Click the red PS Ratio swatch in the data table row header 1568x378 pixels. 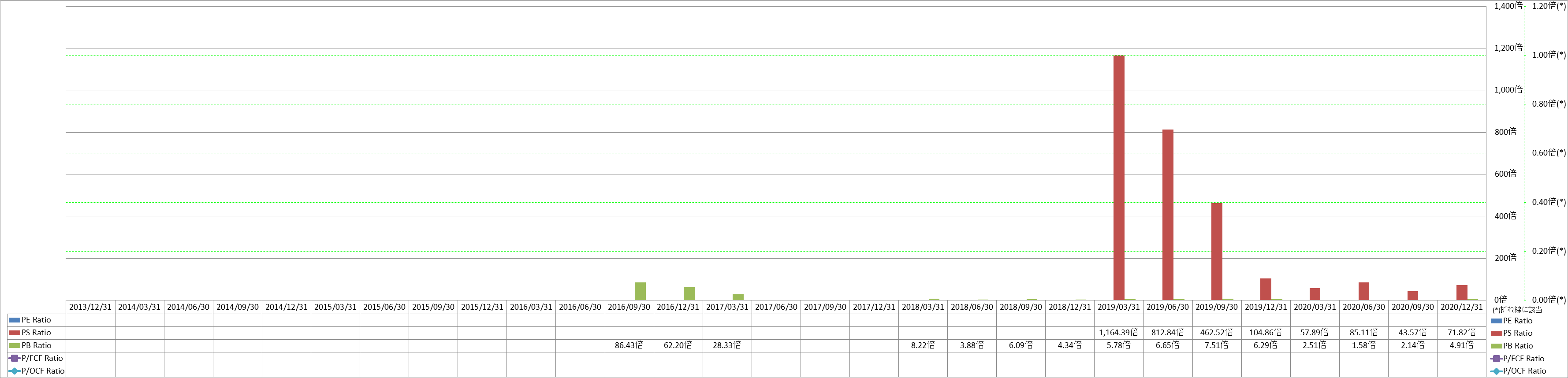(x=15, y=333)
